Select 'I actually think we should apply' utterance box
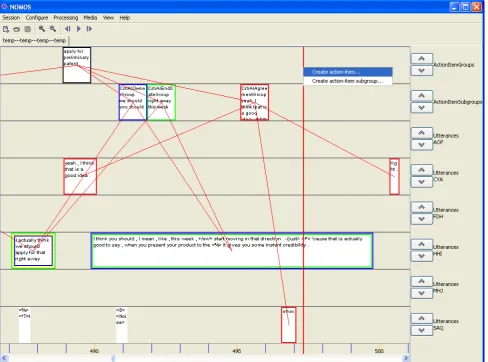The height and width of the screenshot is (362, 488). point(33,251)
